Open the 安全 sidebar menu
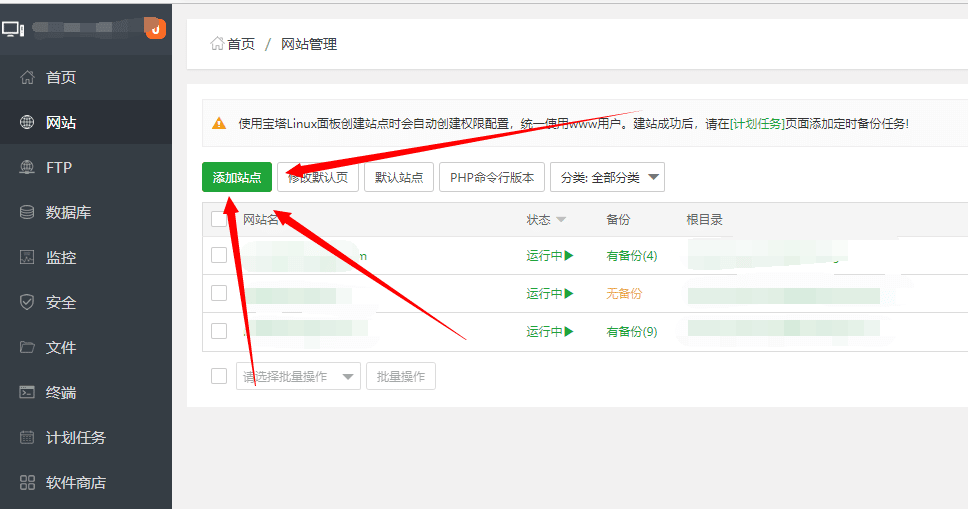Screen dimensions: 968x509 pos(86,302)
